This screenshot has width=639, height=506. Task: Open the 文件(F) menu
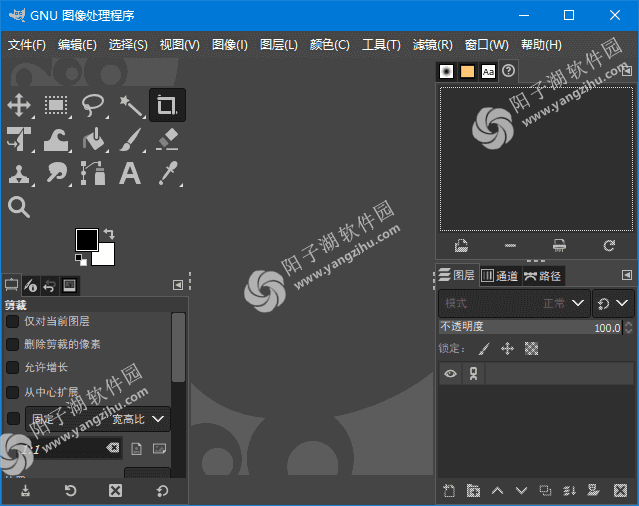click(26, 45)
